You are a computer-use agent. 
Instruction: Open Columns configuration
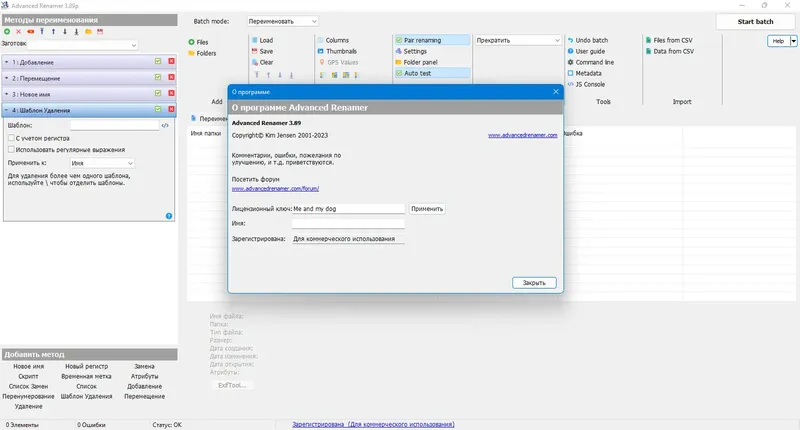pos(333,40)
